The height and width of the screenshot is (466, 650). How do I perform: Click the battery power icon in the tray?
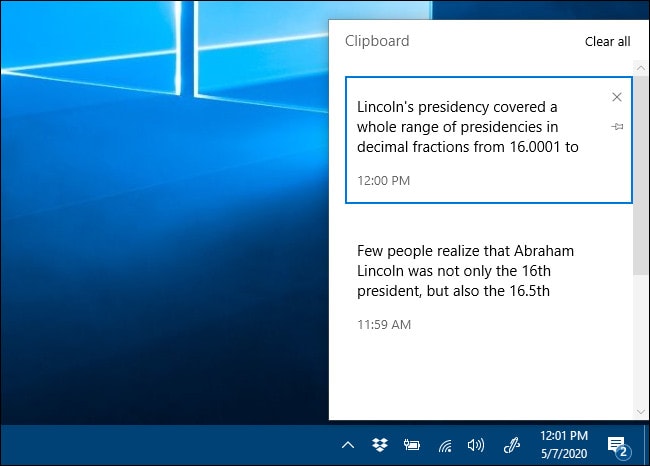point(410,445)
